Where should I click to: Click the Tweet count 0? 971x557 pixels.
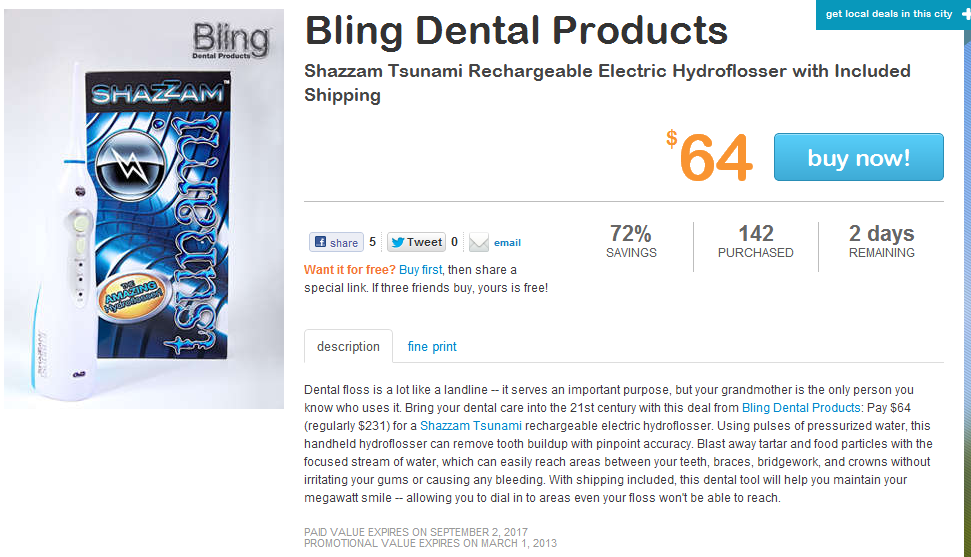[455, 242]
